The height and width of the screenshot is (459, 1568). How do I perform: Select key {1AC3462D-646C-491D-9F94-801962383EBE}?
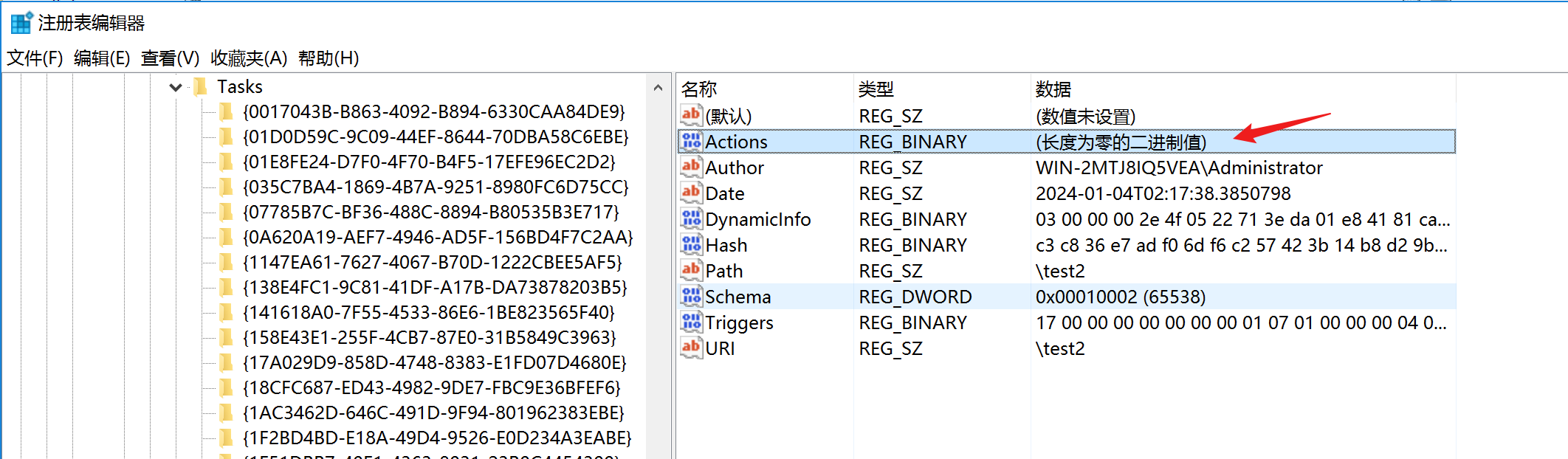[433, 413]
